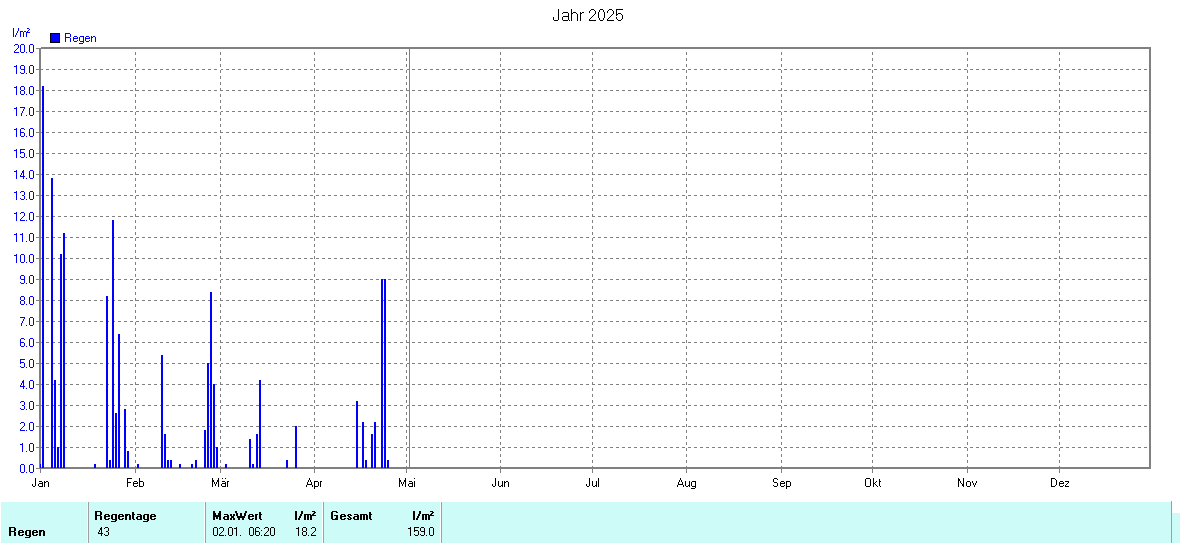Click the 'Regen' row label in table
Screen dimensions: 1180x543
27,532
